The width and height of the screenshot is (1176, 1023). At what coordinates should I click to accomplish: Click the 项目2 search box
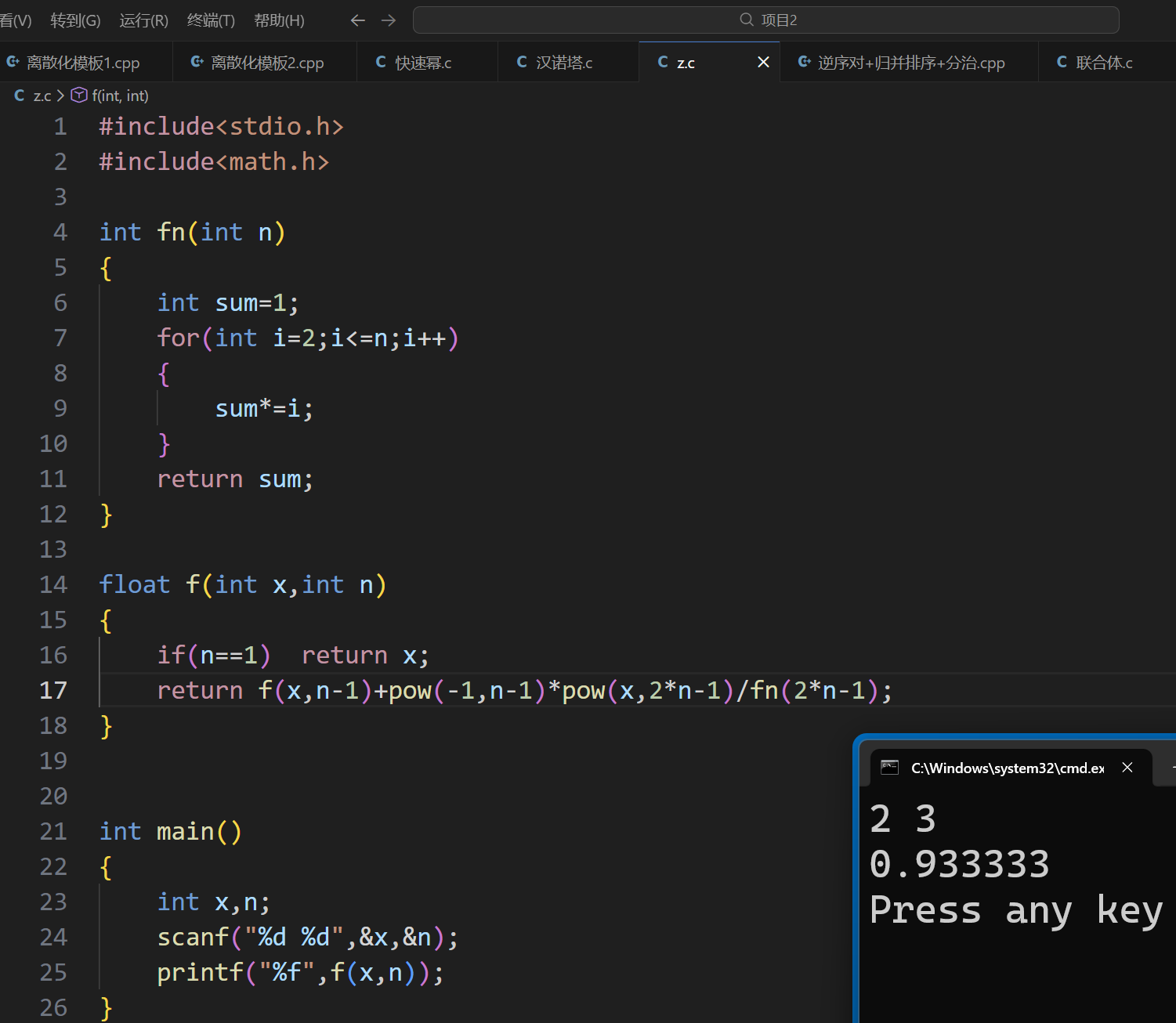pos(765,20)
